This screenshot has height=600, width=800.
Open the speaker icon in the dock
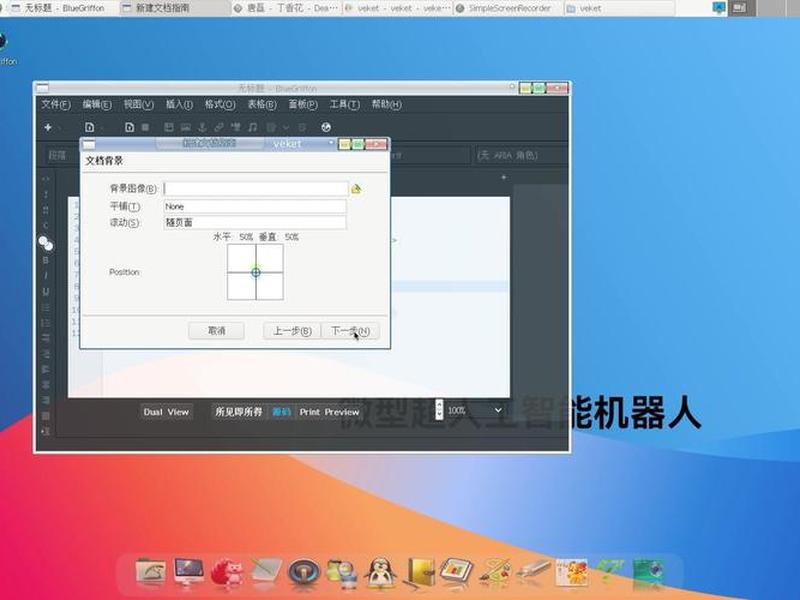coord(304,571)
